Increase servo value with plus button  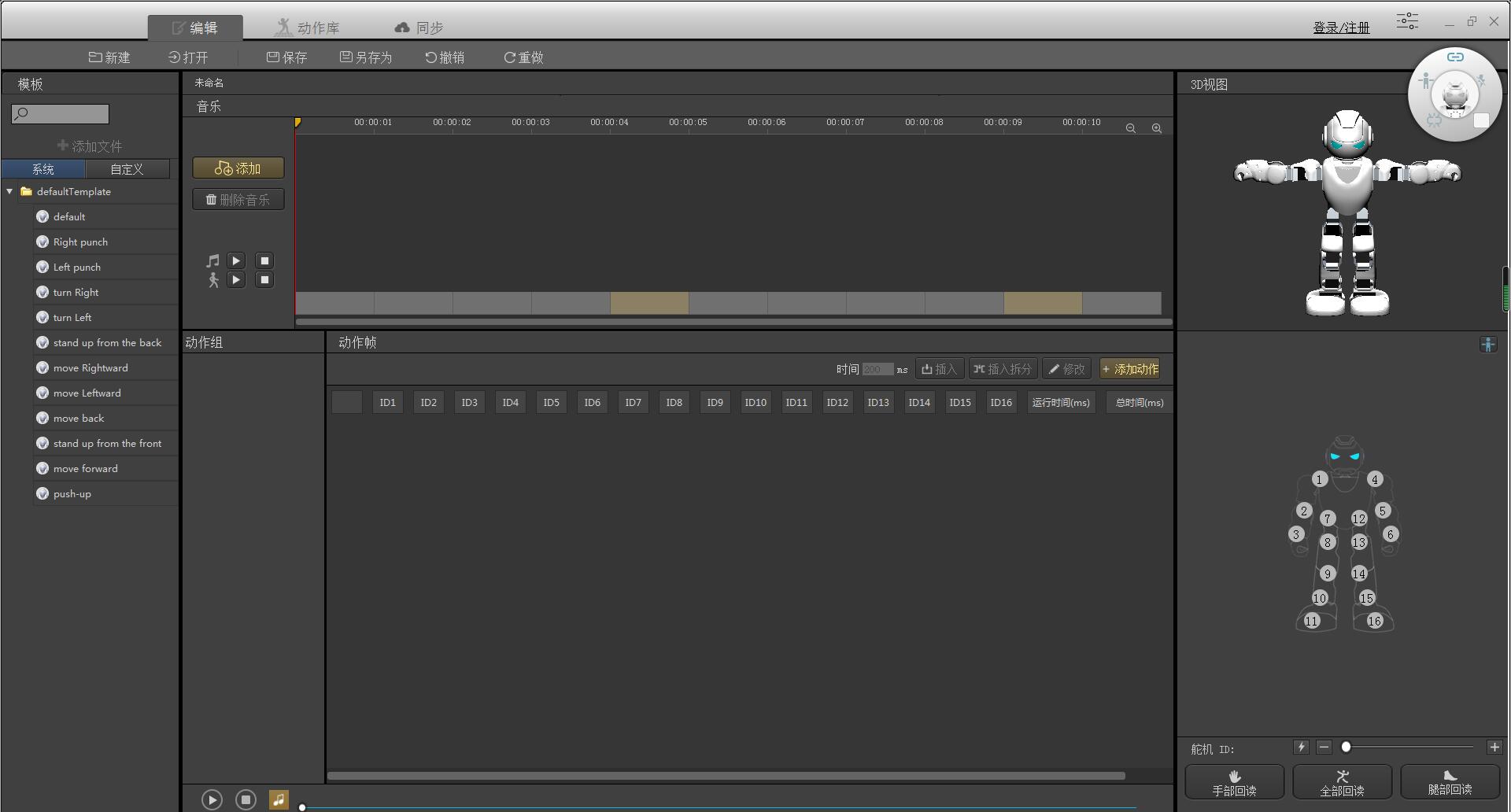[x=1494, y=747]
